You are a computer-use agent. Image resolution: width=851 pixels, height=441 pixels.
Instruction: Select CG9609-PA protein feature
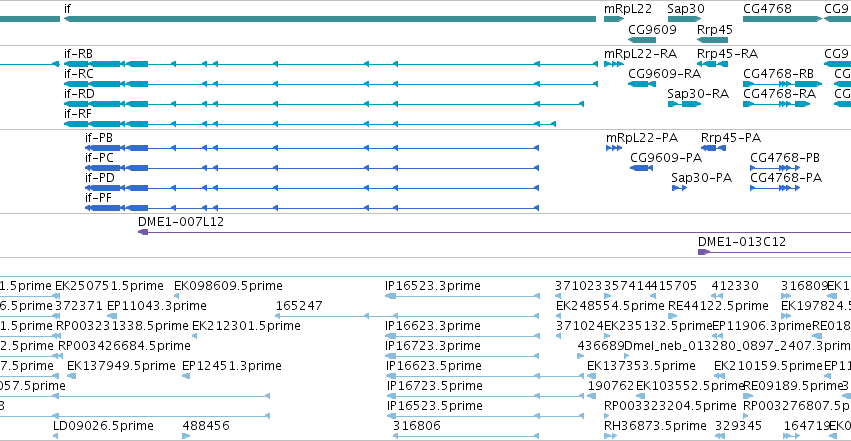641,168
